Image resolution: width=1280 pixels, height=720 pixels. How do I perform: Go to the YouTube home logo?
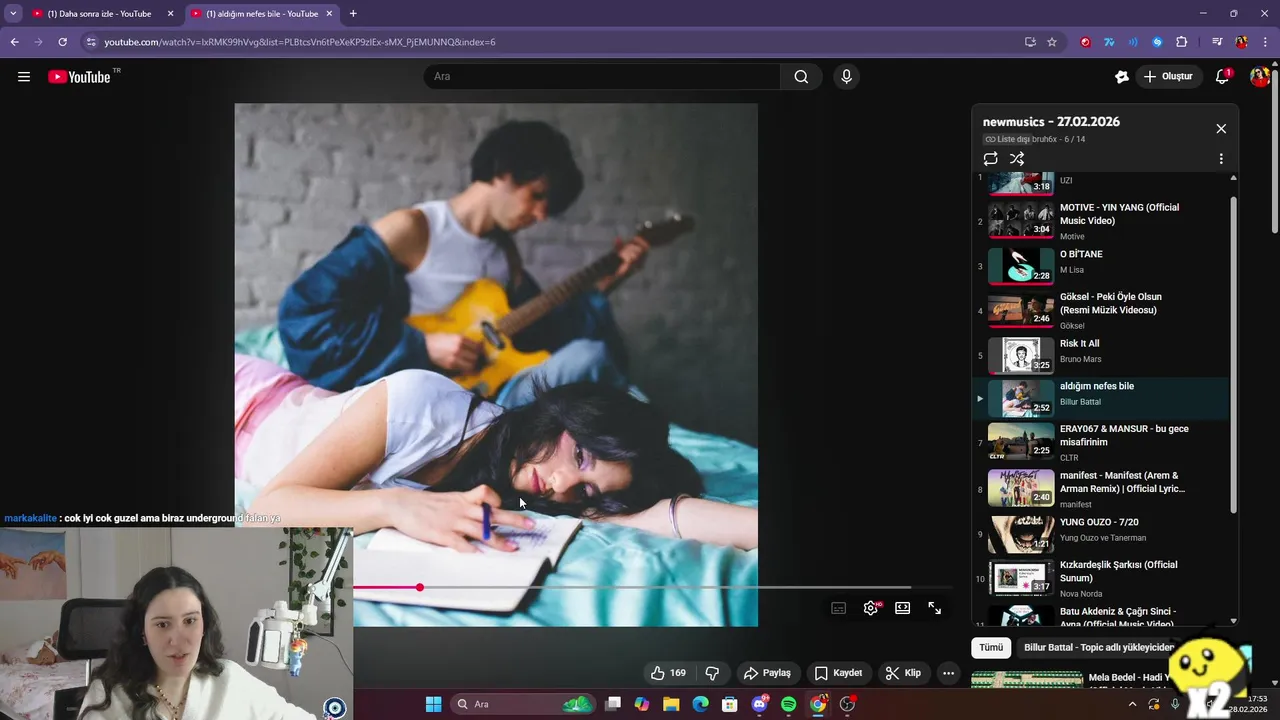pos(79,77)
